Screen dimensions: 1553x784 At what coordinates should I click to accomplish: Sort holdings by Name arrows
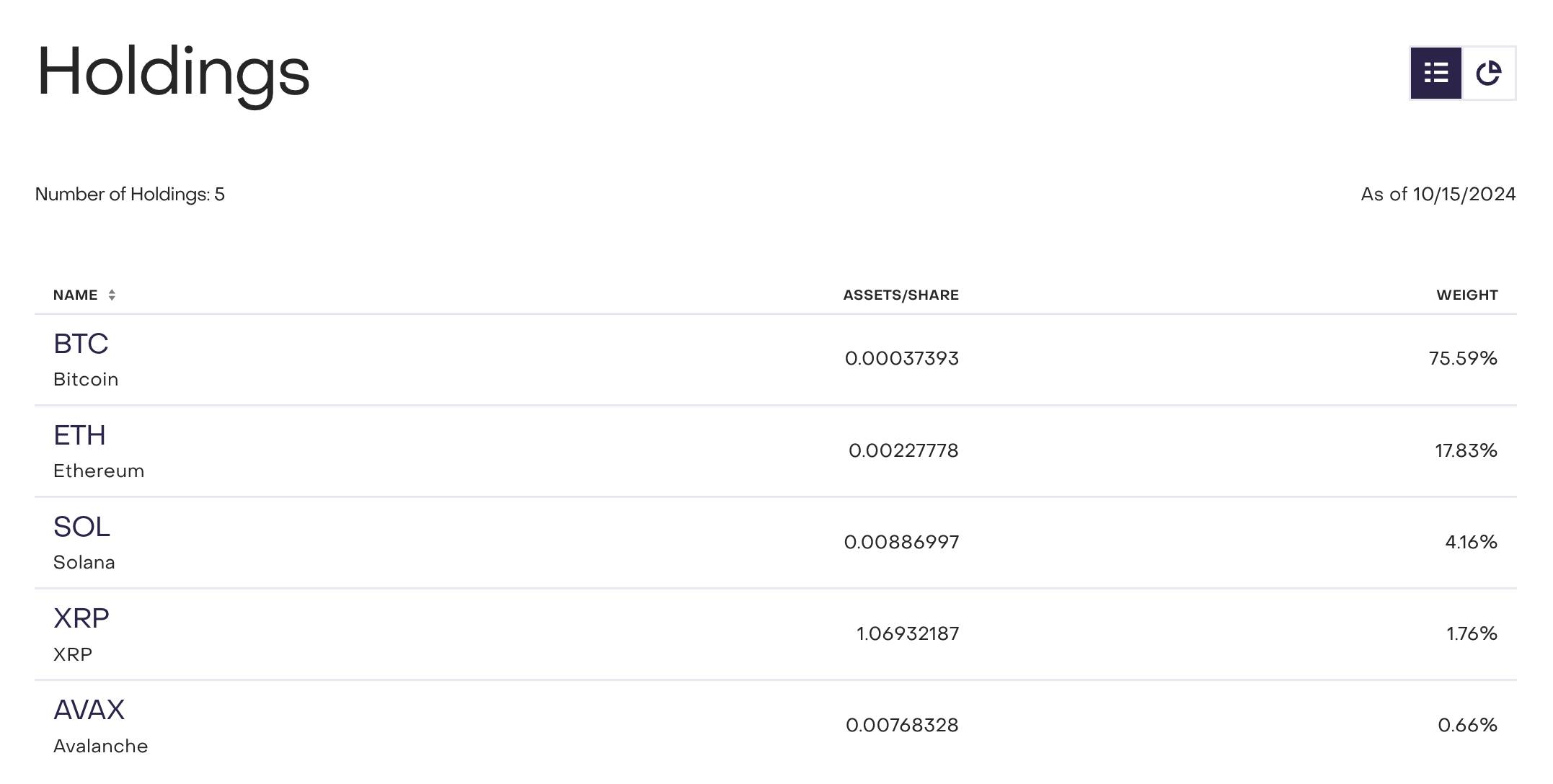click(112, 295)
